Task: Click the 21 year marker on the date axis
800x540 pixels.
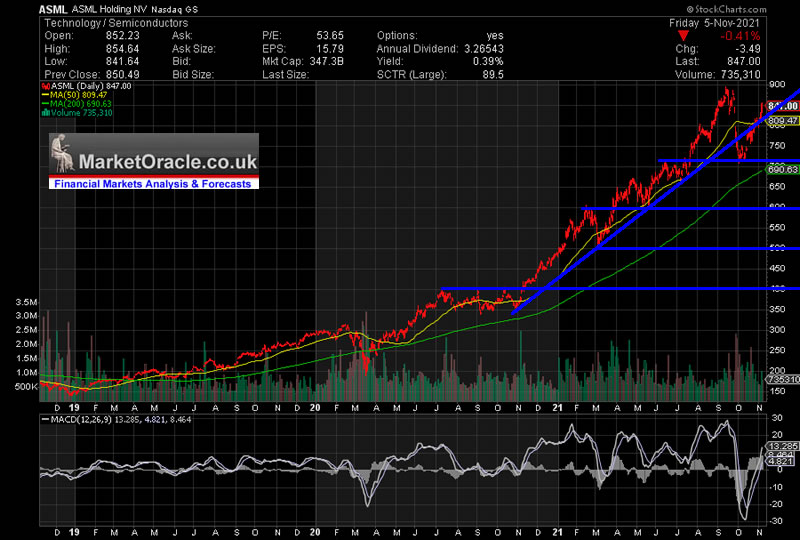Action: coord(557,406)
